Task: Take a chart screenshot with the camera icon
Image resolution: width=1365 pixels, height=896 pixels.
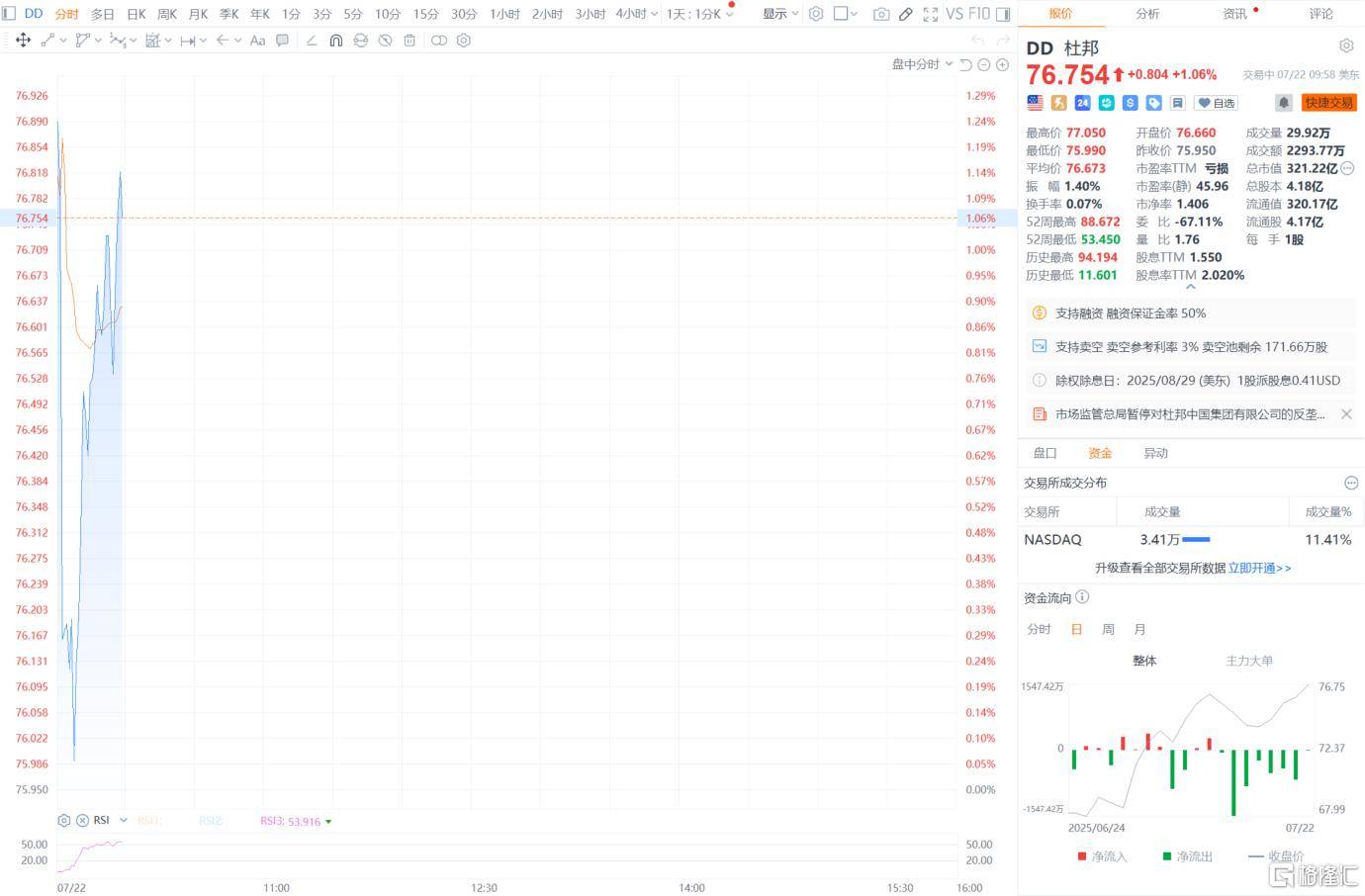Action: pos(880,15)
